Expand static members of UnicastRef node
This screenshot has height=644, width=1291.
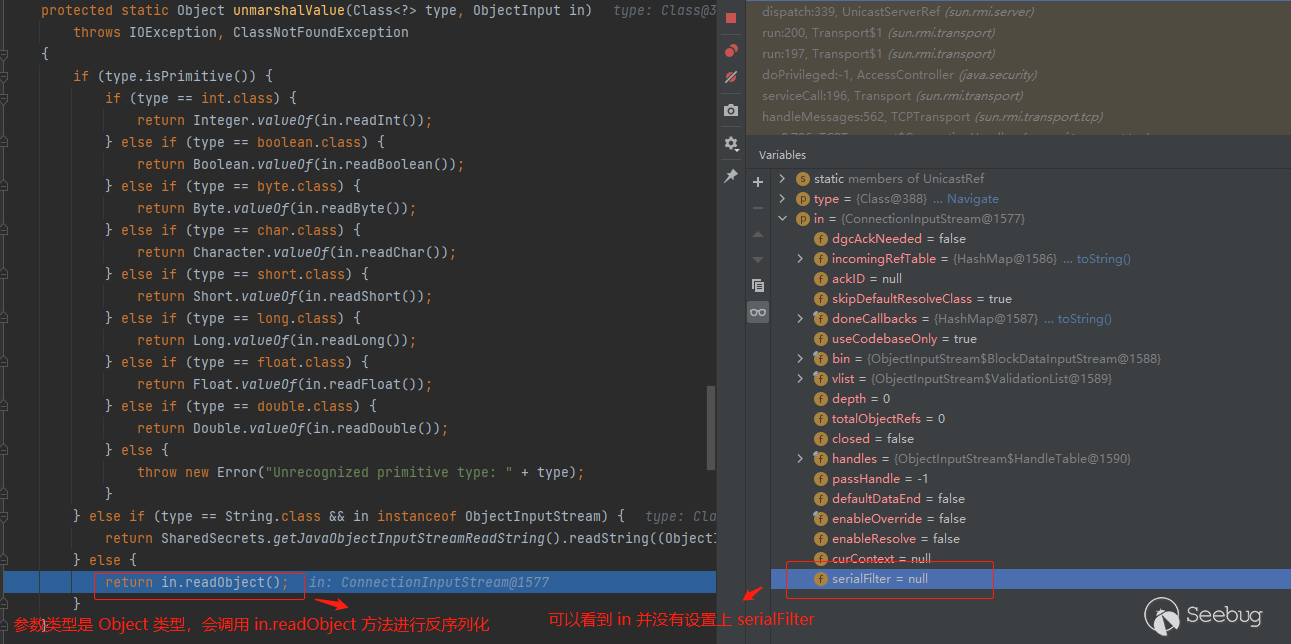[782, 179]
